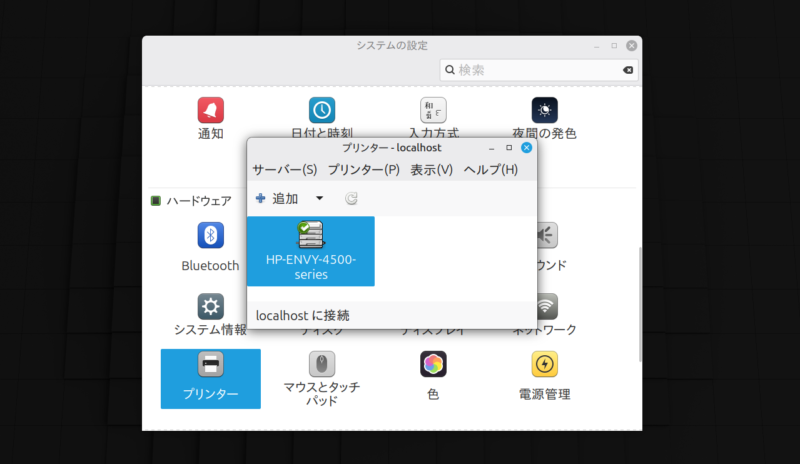Open the 色 (Color) settings icon
Image resolution: width=800 pixels, height=464 pixels.
pos(433,365)
